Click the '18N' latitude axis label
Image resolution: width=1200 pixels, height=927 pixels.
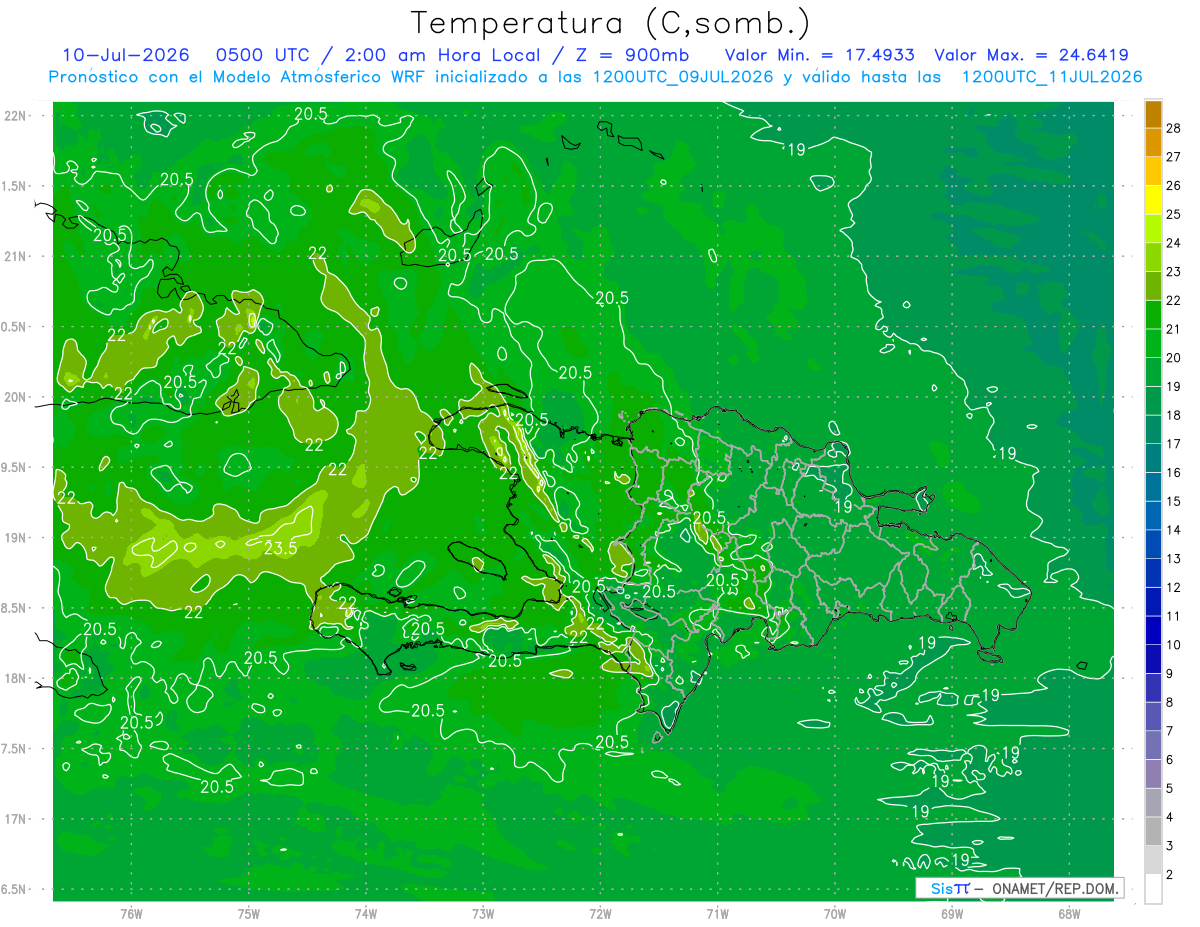pyautogui.click(x=13, y=678)
